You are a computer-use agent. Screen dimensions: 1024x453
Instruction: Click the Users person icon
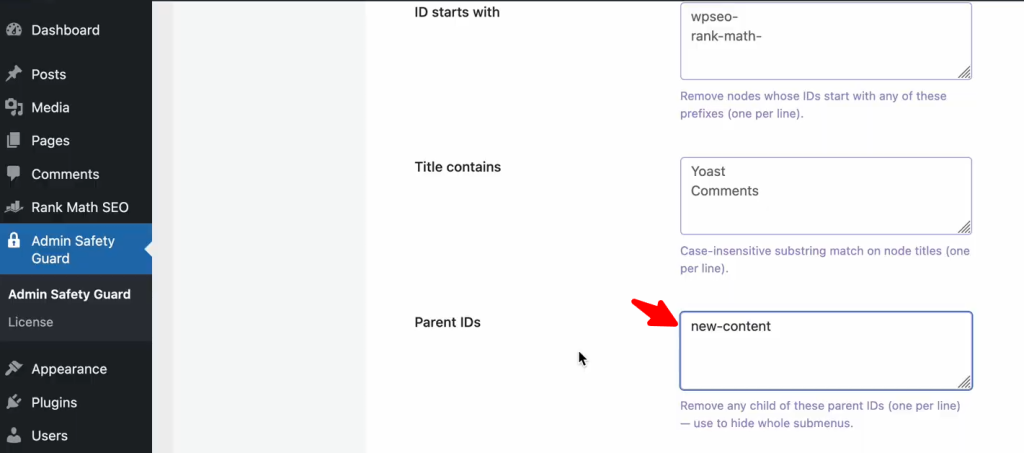(x=14, y=436)
